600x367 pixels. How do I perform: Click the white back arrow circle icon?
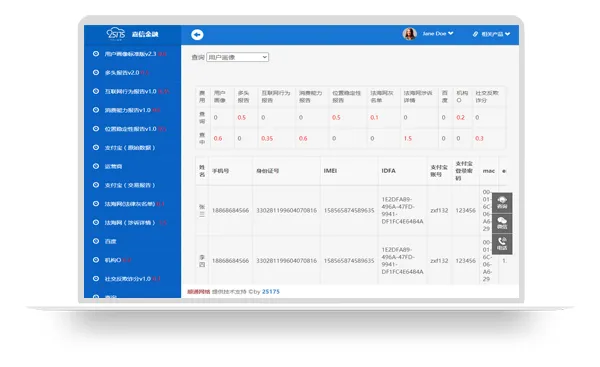click(x=197, y=35)
